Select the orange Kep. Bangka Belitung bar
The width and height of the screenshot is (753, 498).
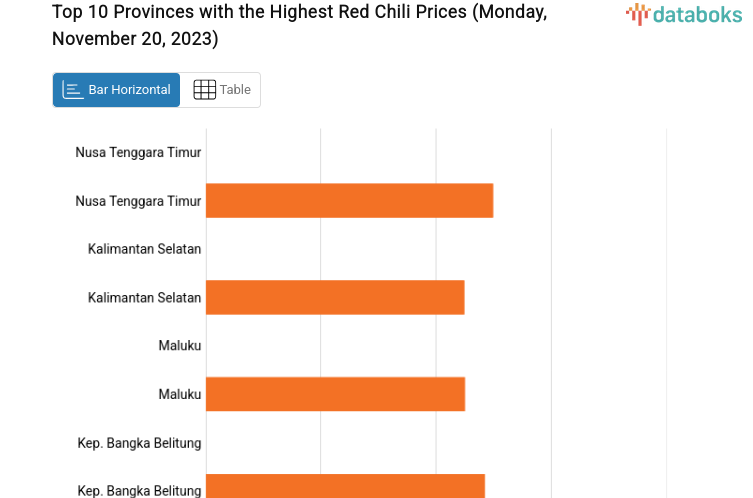coord(345,487)
